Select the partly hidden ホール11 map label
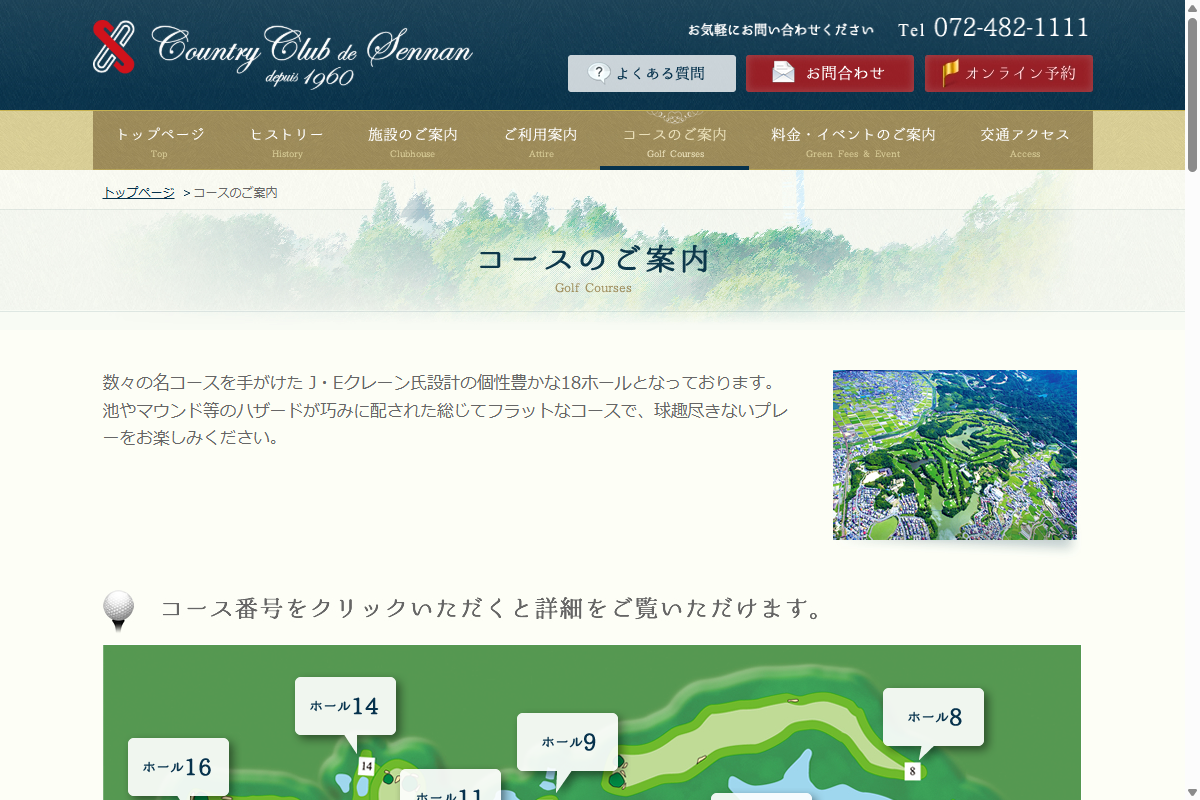 point(450,785)
